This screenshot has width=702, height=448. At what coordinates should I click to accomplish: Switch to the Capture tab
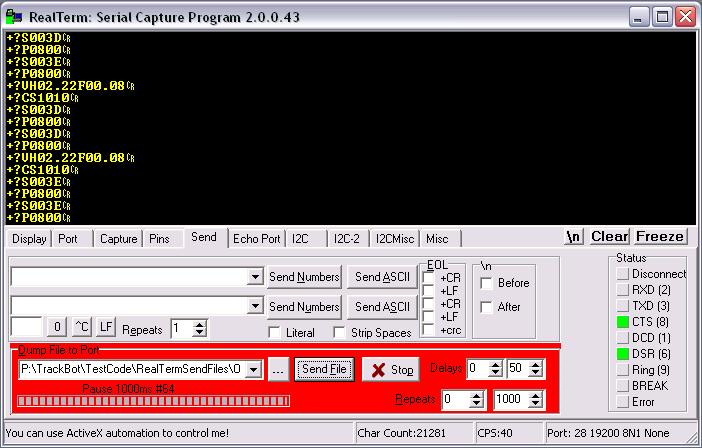[x=118, y=238]
